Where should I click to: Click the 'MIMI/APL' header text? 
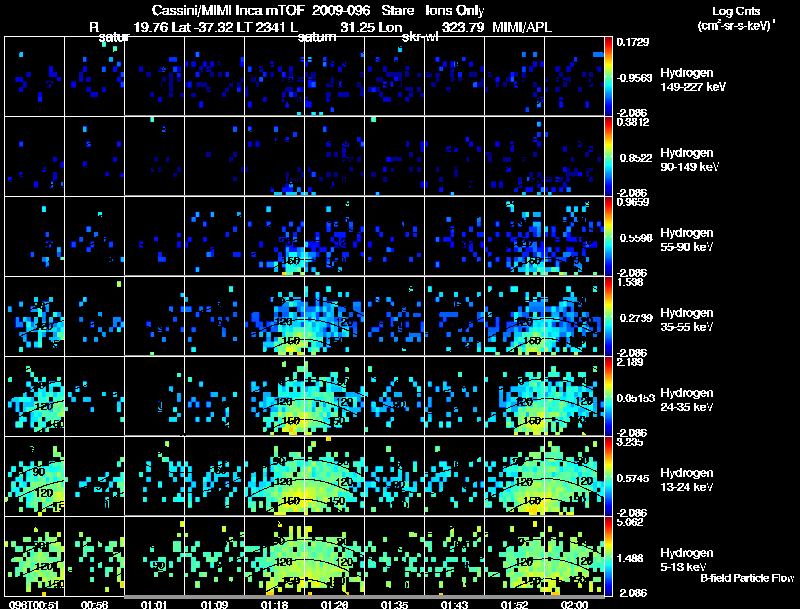pyautogui.click(x=522, y=27)
